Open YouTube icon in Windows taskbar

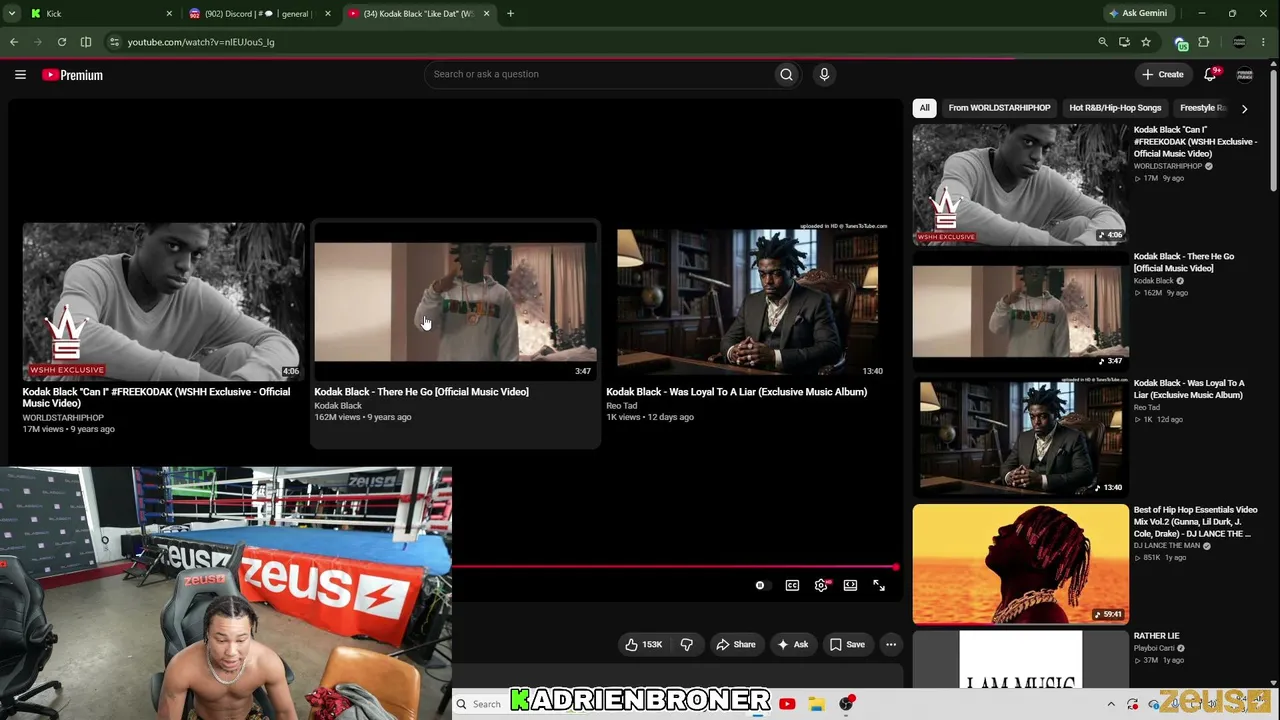[787, 704]
